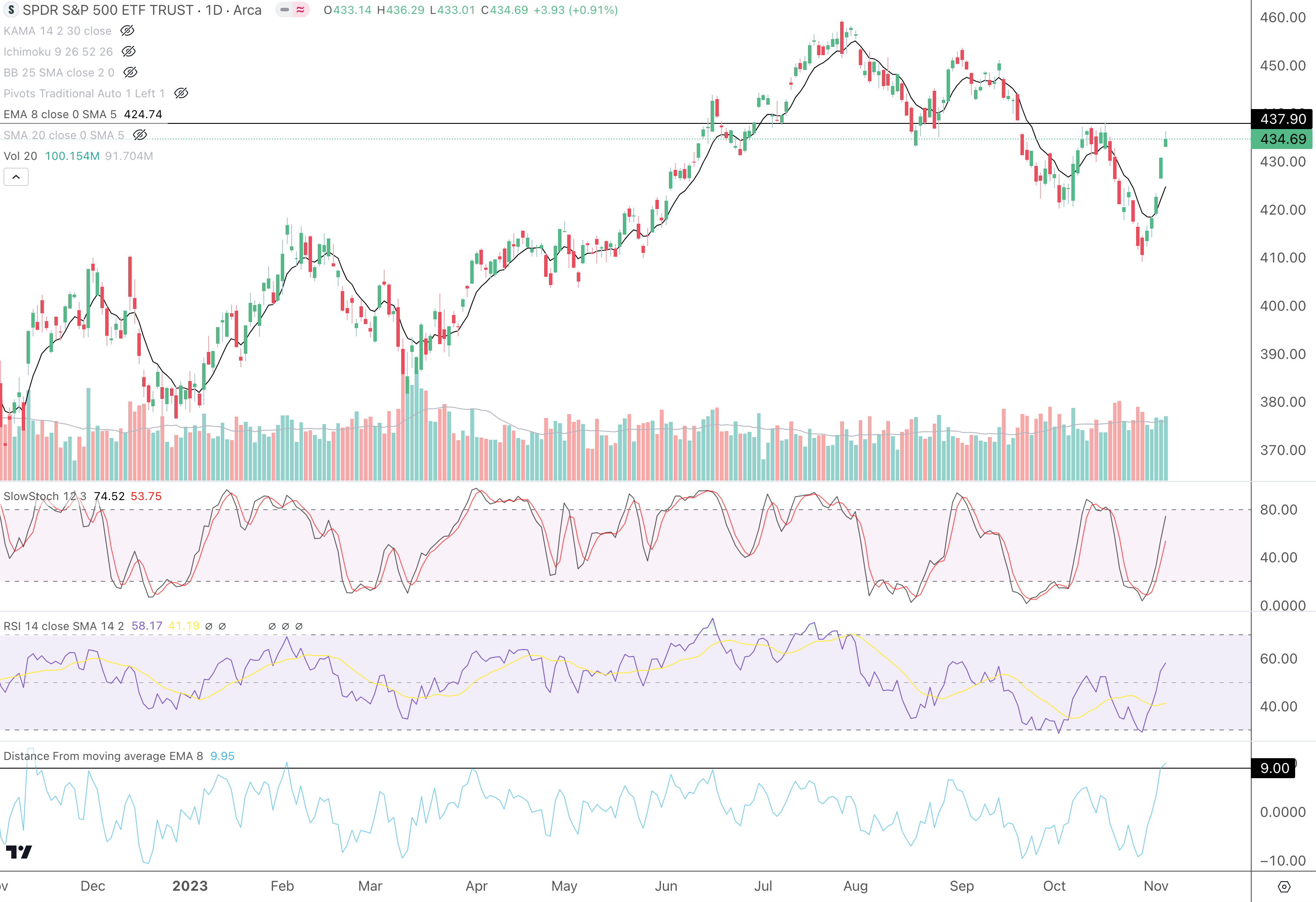The height and width of the screenshot is (902, 1316).
Task: Click the SlowStoch value 74.52
Action: click(109, 497)
